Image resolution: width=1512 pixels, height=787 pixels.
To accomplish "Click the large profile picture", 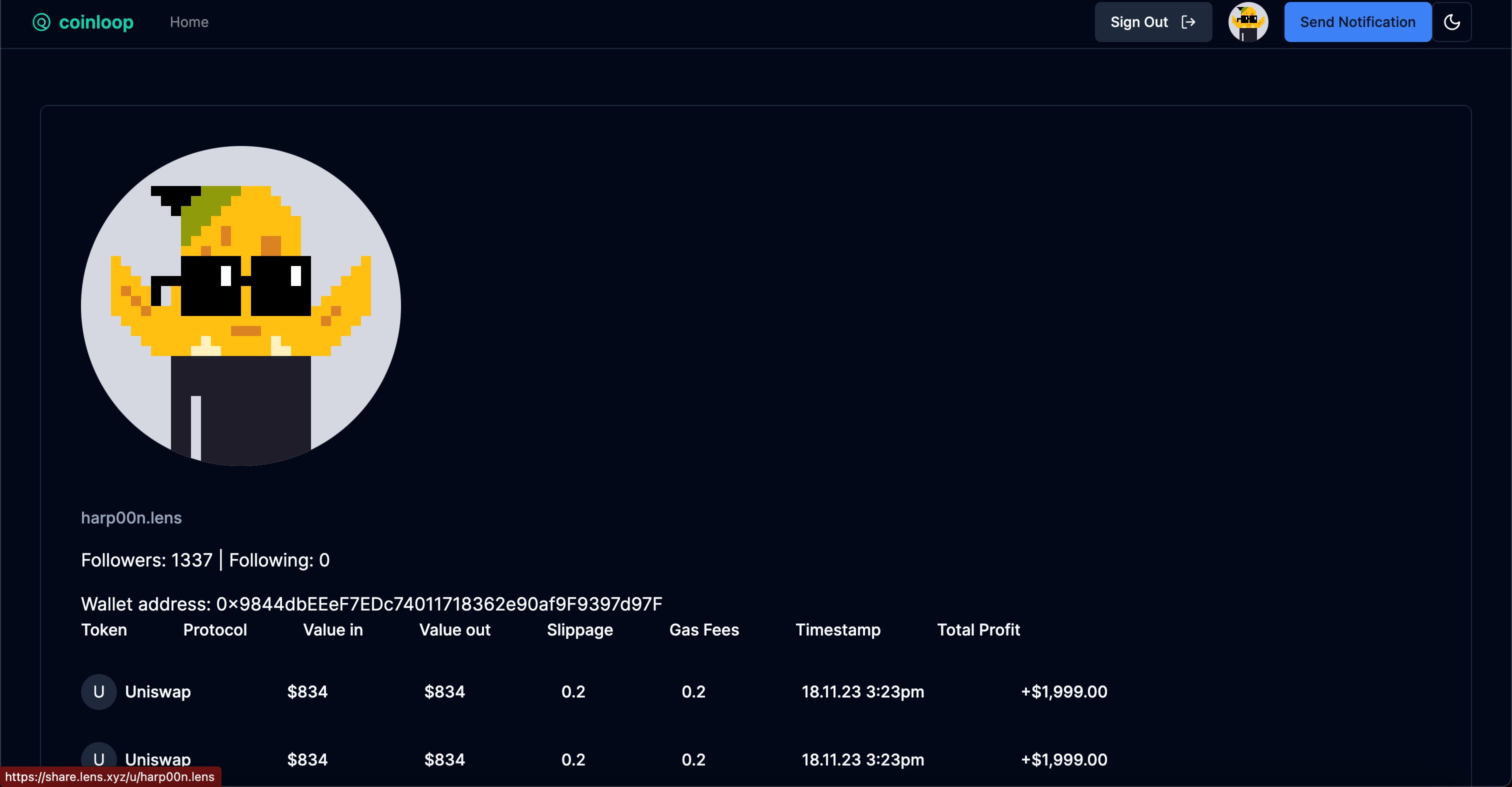I will click(x=240, y=306).
